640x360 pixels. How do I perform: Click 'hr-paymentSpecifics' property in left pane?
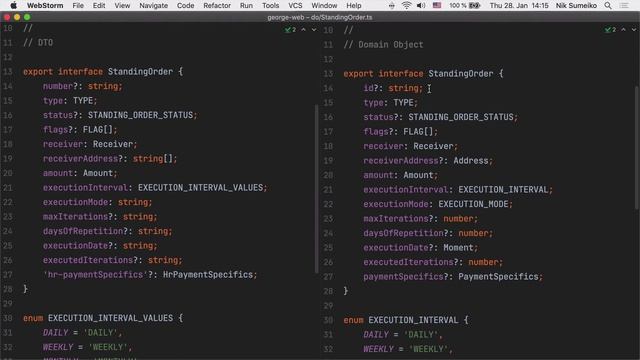95,275
